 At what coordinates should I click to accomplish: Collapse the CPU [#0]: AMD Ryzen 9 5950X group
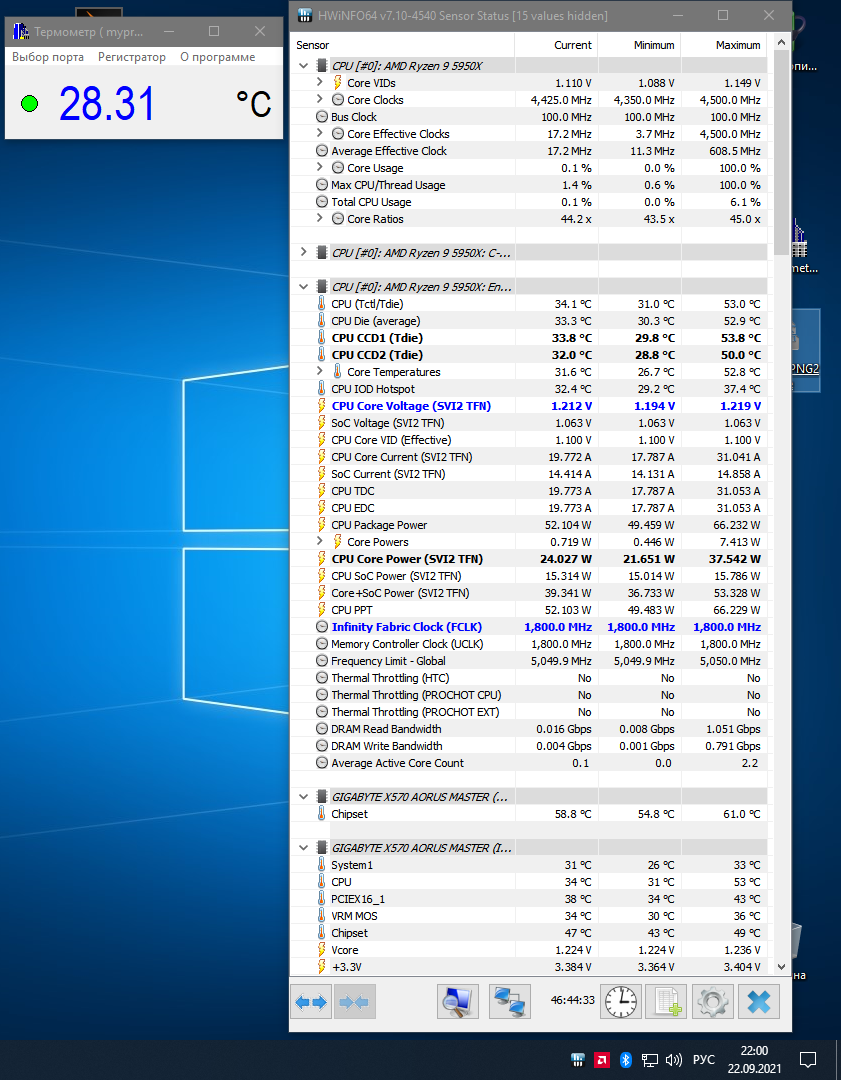(x=303, y=66)
